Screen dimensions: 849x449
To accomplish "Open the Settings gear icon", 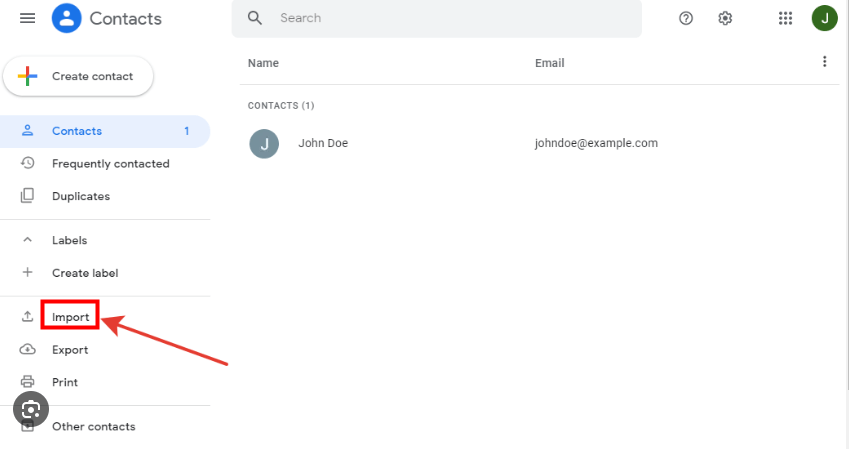I will pyautogui.click(x=726, y=18).
